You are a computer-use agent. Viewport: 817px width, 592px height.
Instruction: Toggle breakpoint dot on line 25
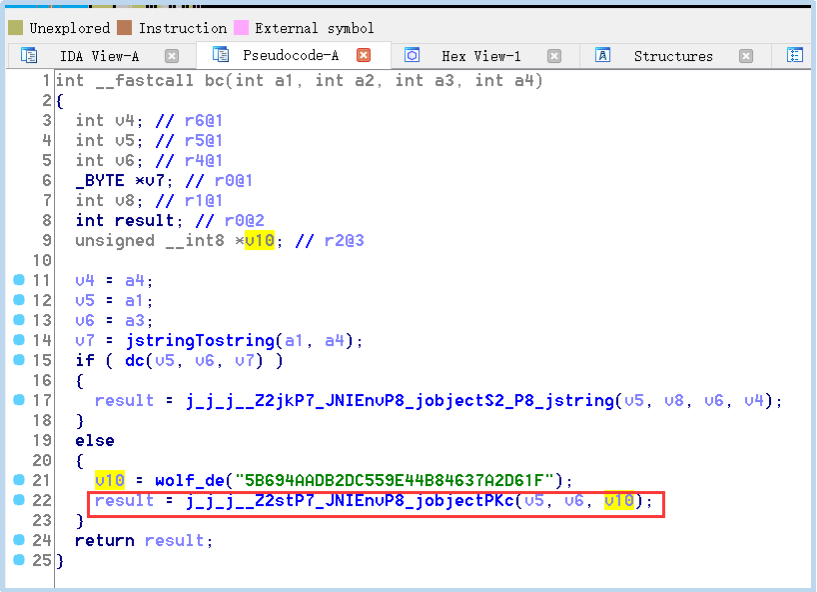click(x=19, y=560)
